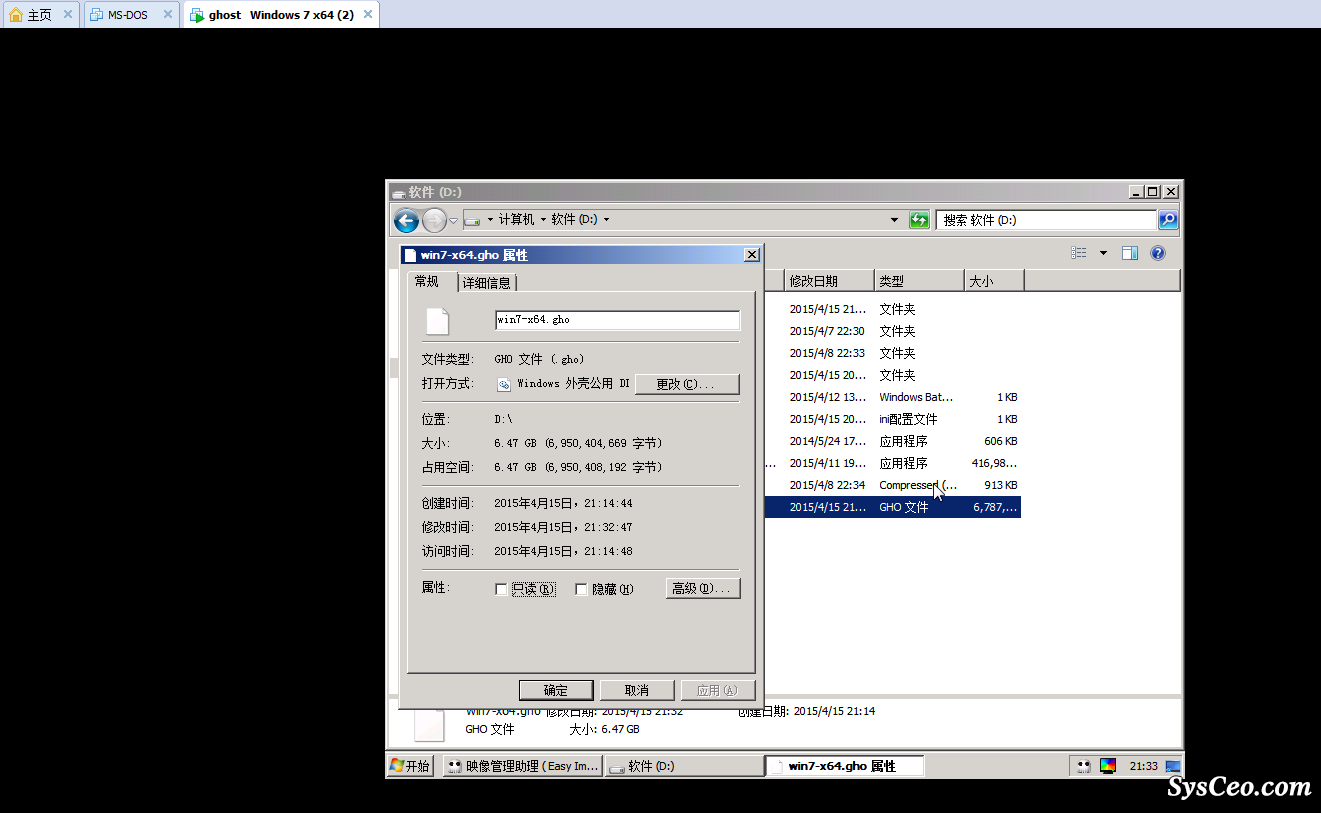
Task: Toggle the 只读 read-only checkbox
Action: pyautogui.click(x=501, y=589)
